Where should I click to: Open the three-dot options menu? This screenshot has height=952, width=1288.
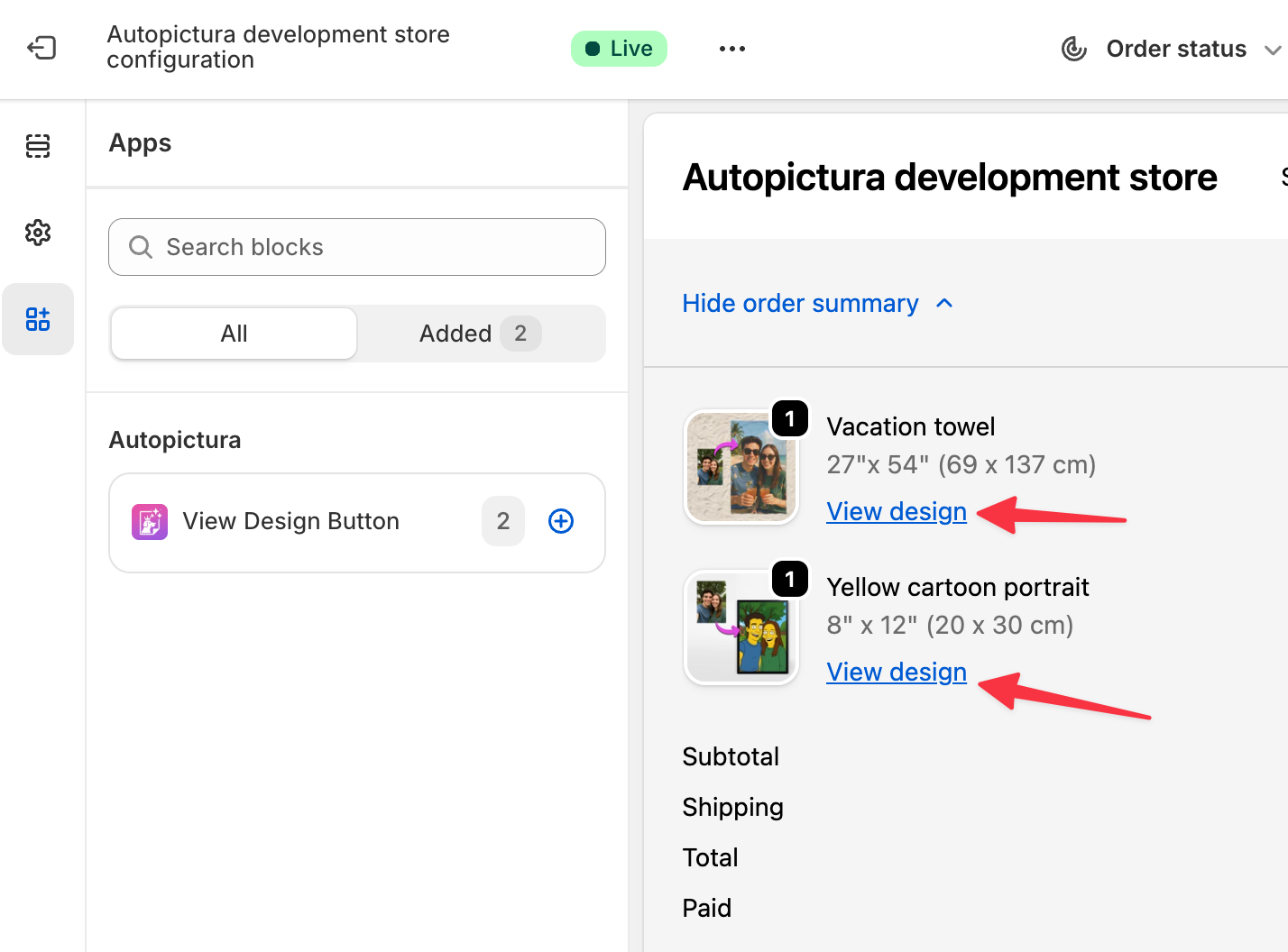[x=731, y=49]
